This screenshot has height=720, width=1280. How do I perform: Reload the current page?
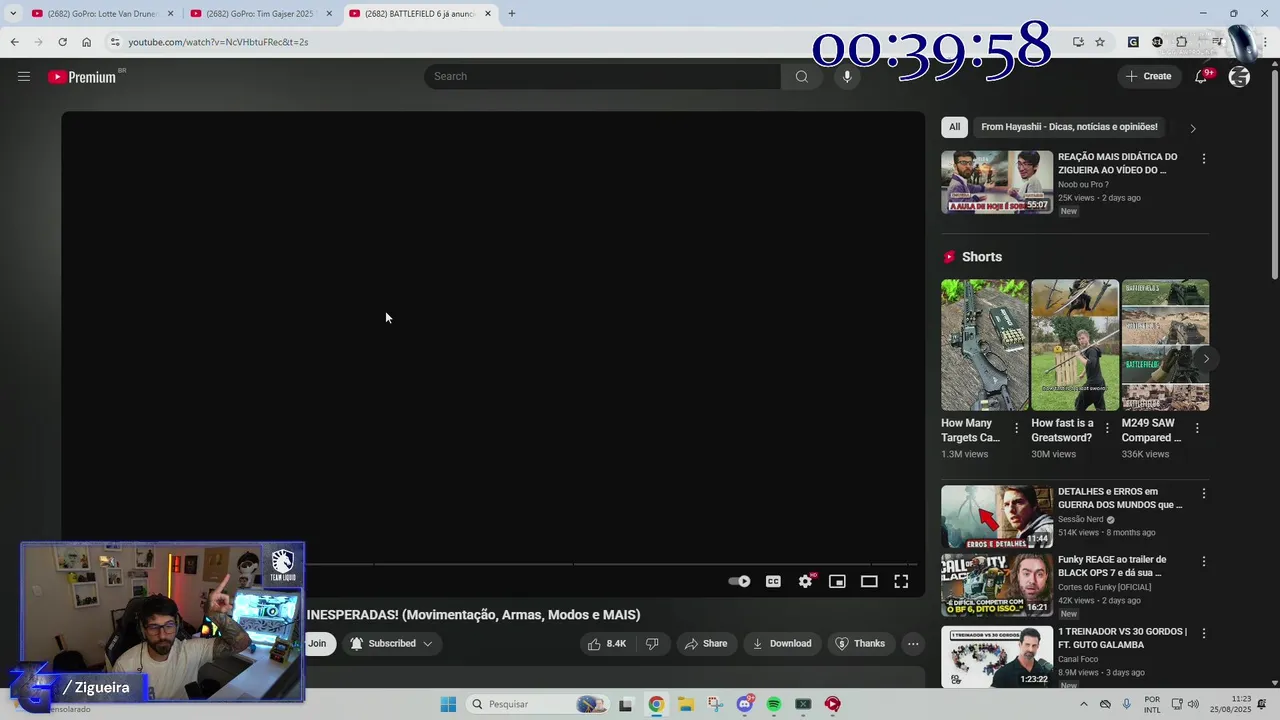[62, 42]
